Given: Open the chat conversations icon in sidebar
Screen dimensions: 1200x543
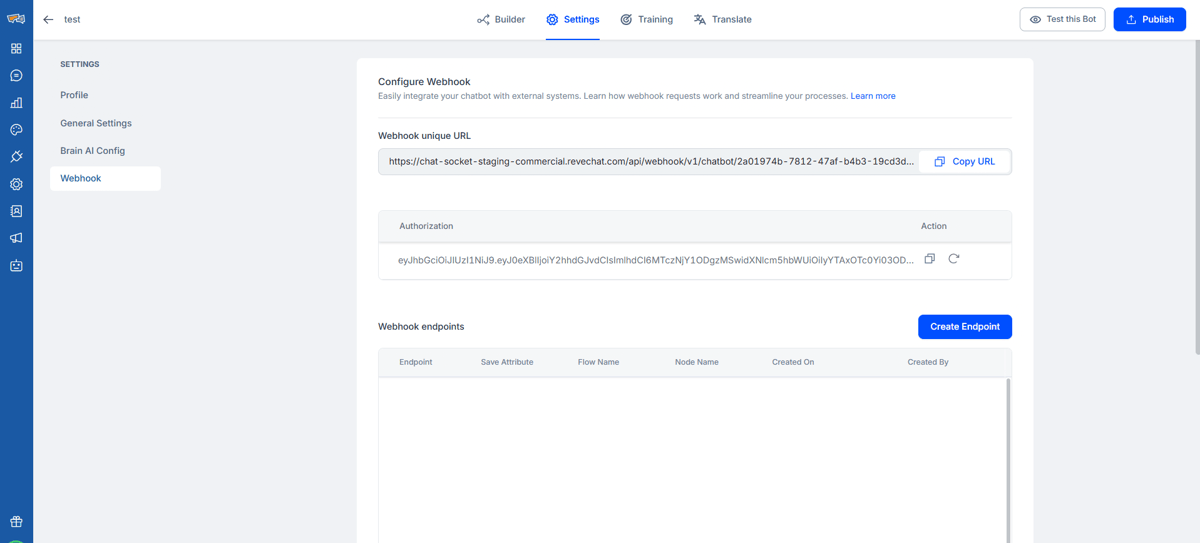Looking at the screenshot, I should pos(16,75).
